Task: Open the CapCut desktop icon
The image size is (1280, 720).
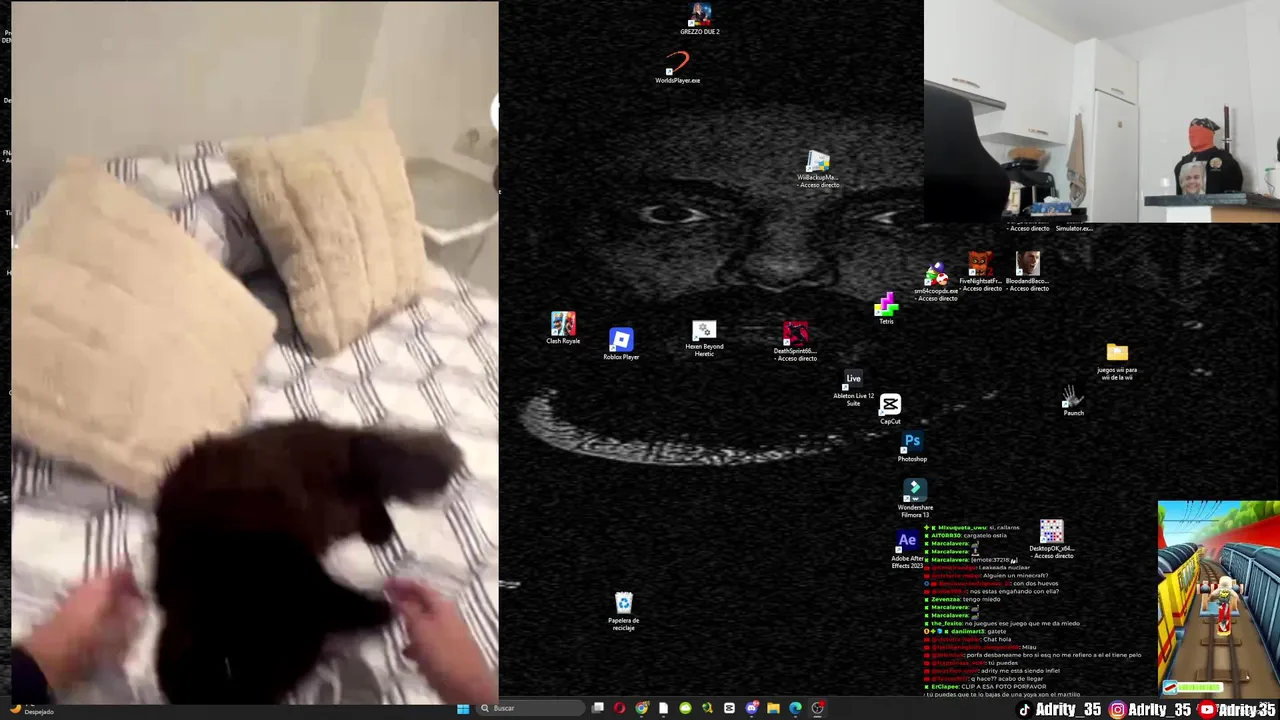Action: (x=890, y=409)
